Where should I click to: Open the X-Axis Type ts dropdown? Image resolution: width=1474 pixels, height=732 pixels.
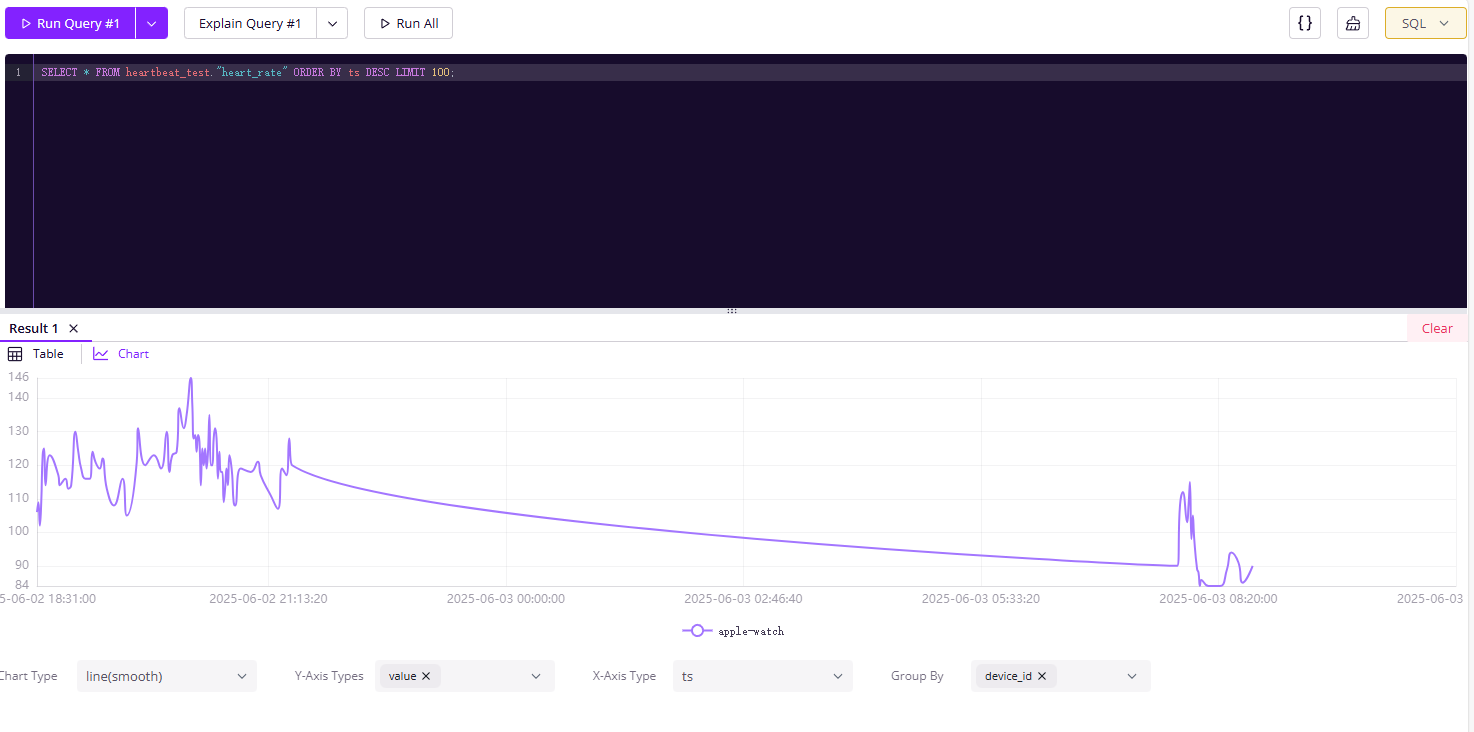(763, 676)
